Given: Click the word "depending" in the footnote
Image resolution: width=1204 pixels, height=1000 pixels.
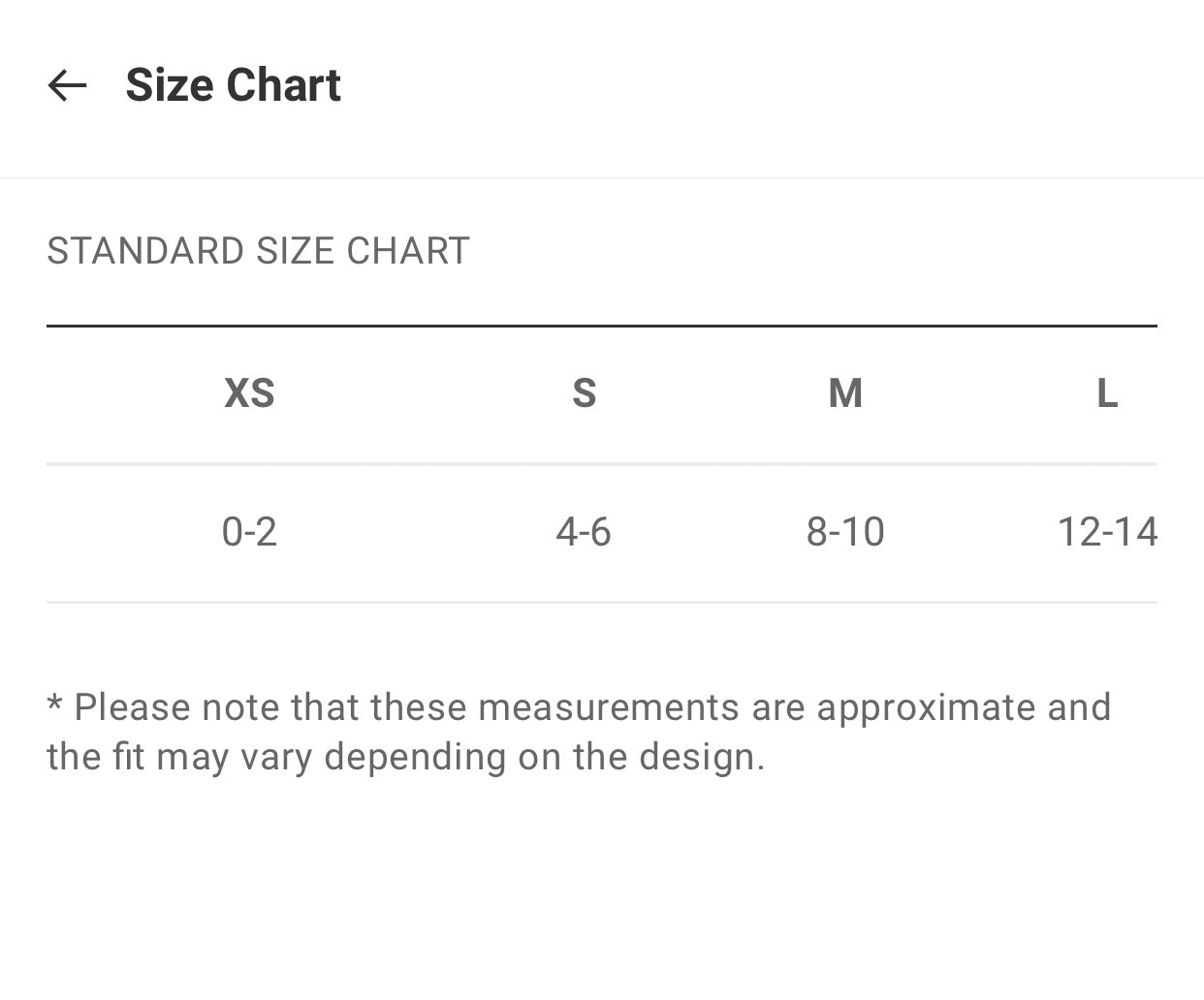Looking at the screenshot, I should (x=415, y=758).
